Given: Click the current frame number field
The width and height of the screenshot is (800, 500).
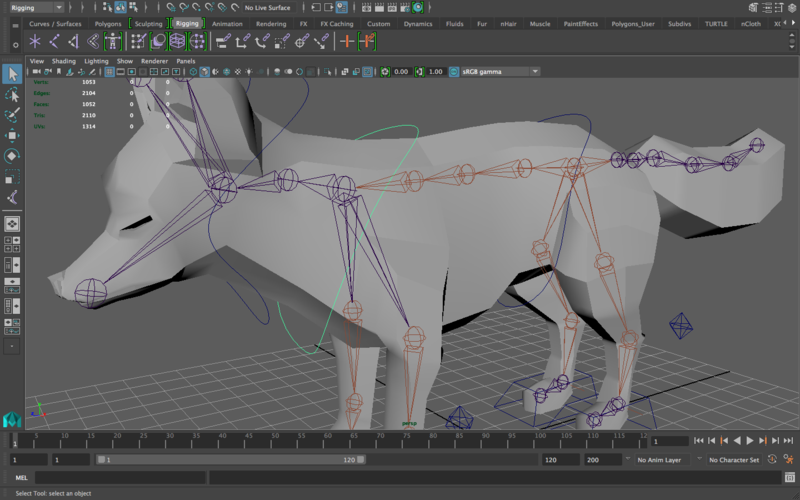Looking at the screenshot, I should click(670, 441).
